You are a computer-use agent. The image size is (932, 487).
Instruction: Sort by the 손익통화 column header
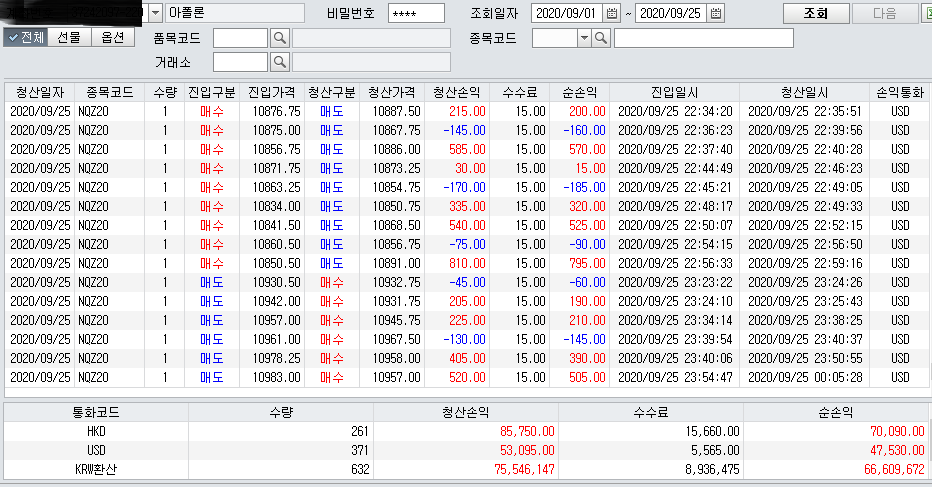tap(900, 92)
